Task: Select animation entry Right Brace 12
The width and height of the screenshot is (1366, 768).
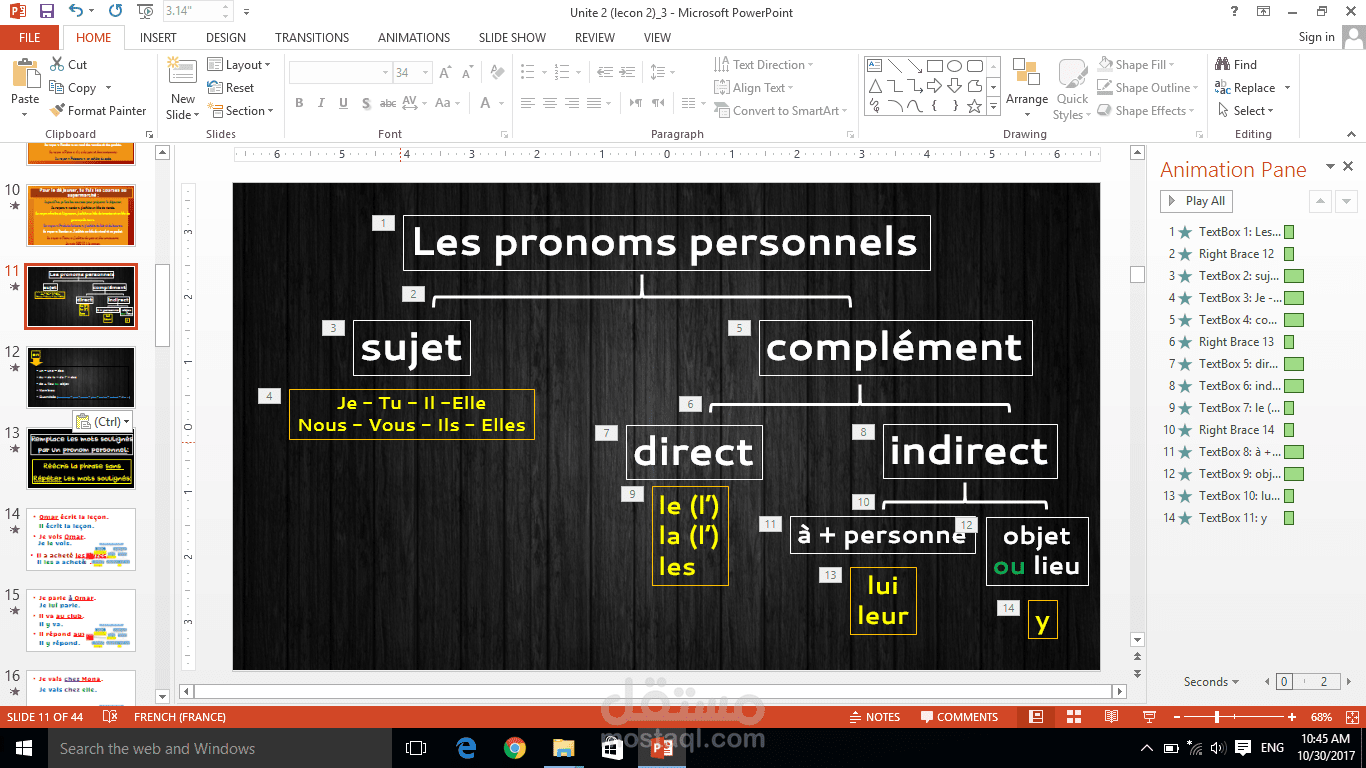Action: tap(1236, 254)
